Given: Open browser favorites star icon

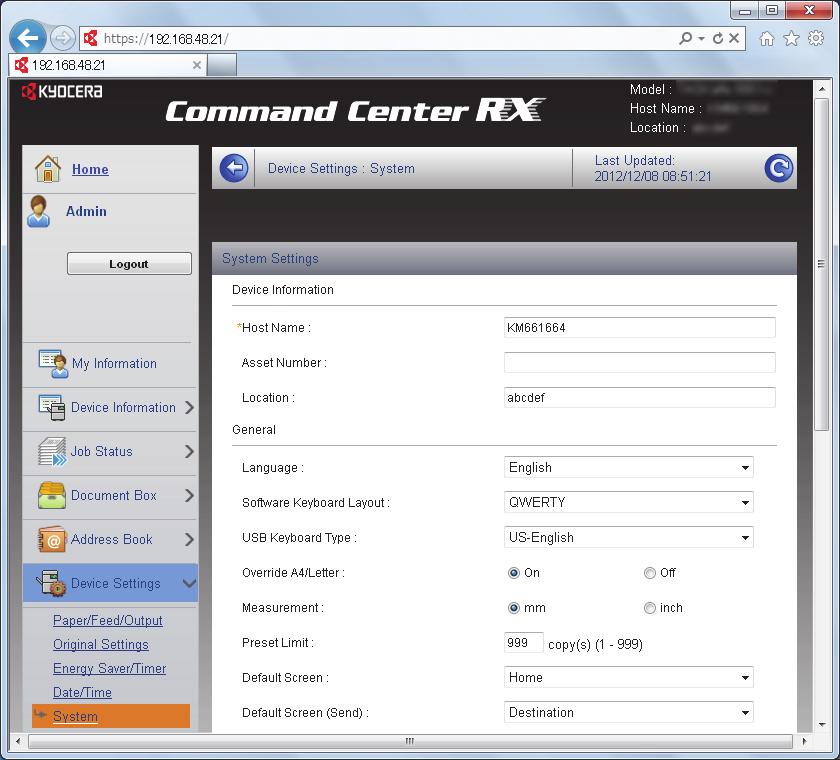Looking at the screenshot, I should (x=791, y=38).
